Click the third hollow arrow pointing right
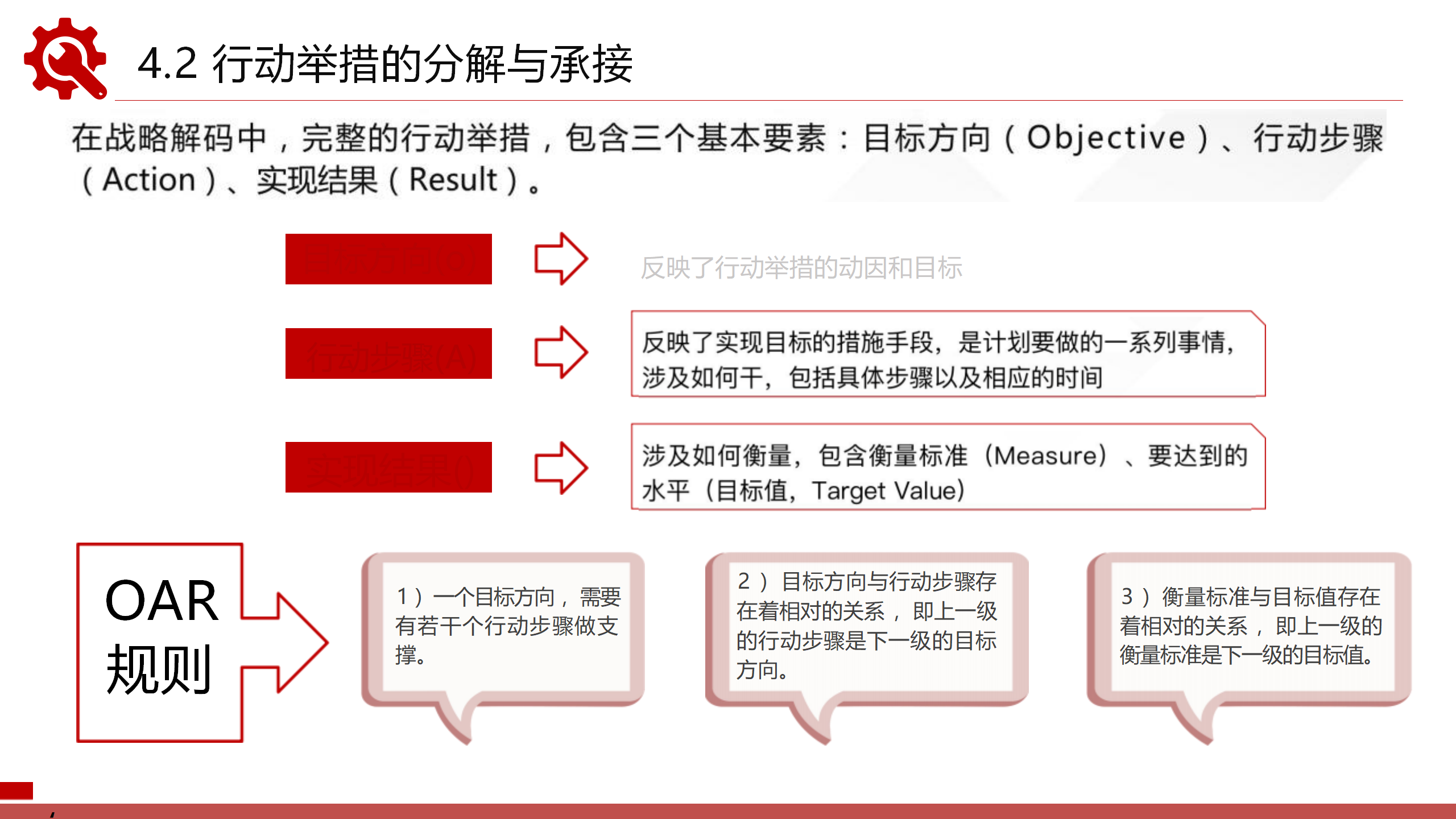This screenshot has width=1456, height=819. [x=560, y=468]
